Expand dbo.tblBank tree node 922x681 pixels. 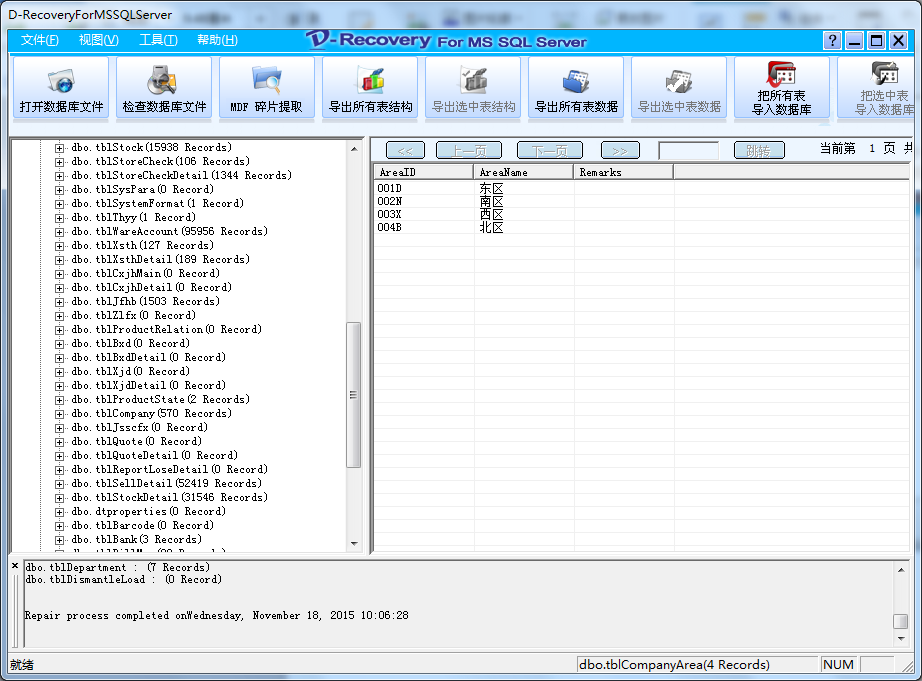pyautogui.click(x=59, y=540)
